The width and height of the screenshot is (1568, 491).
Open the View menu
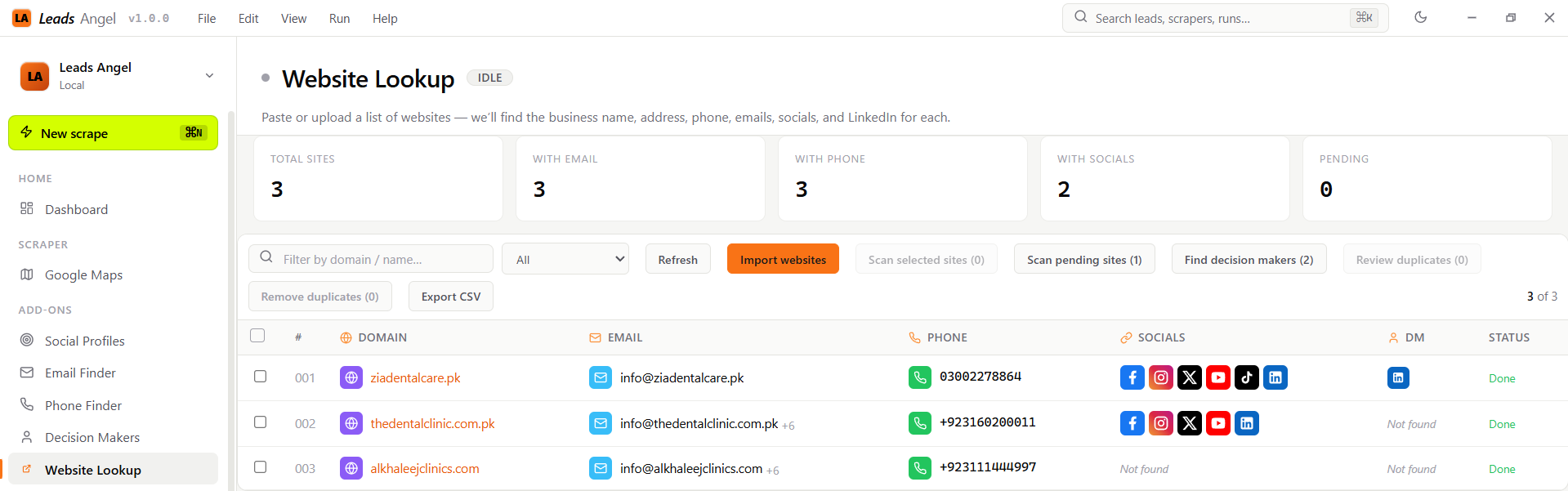click(293, 18)
